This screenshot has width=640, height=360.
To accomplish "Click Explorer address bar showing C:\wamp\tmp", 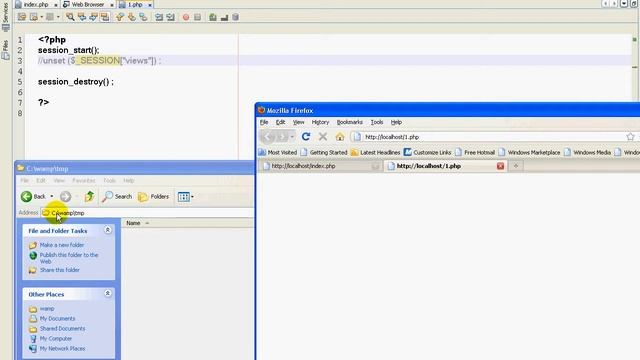I will click(x=147, y=213).
